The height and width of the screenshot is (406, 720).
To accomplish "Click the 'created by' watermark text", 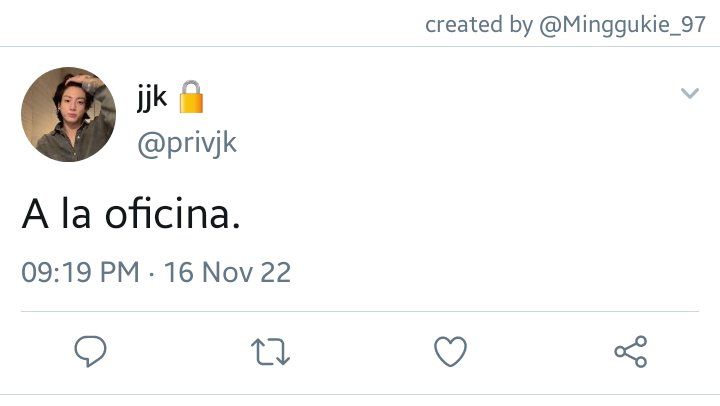I will click(x=479, y=25).
